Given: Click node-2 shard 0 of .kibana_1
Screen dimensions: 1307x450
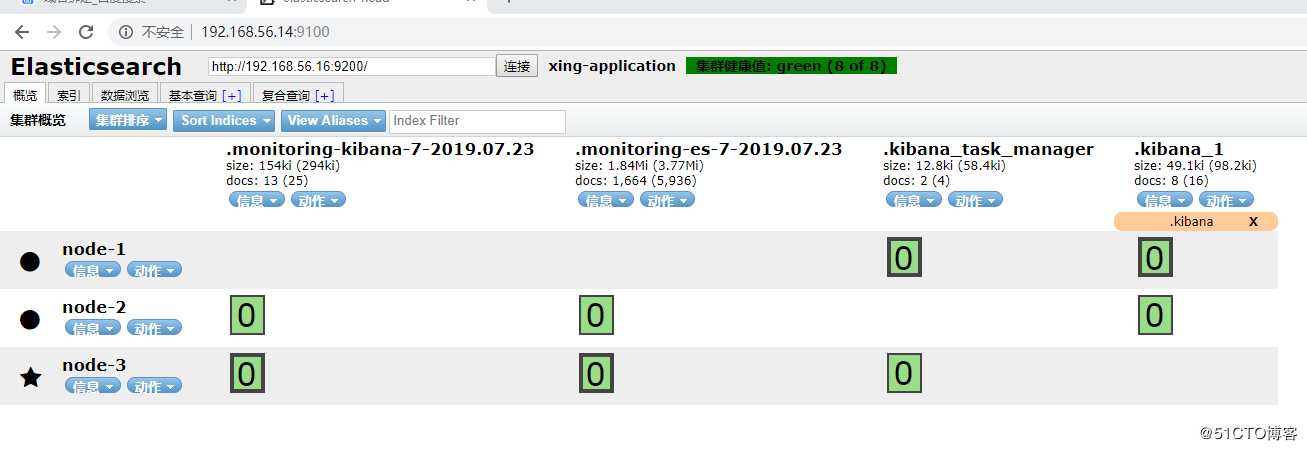Looking at the screenshot, I should point(1155,316).
